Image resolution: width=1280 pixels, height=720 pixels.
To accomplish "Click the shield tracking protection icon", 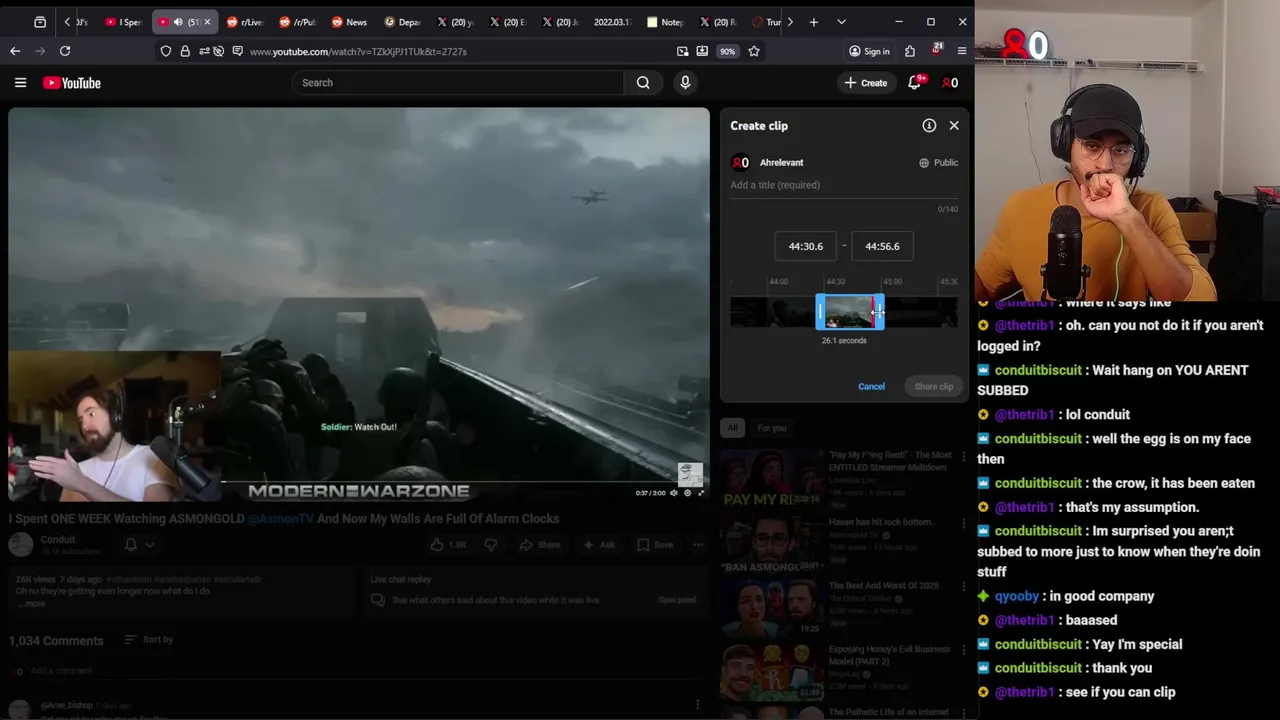I will coord(166,51).
